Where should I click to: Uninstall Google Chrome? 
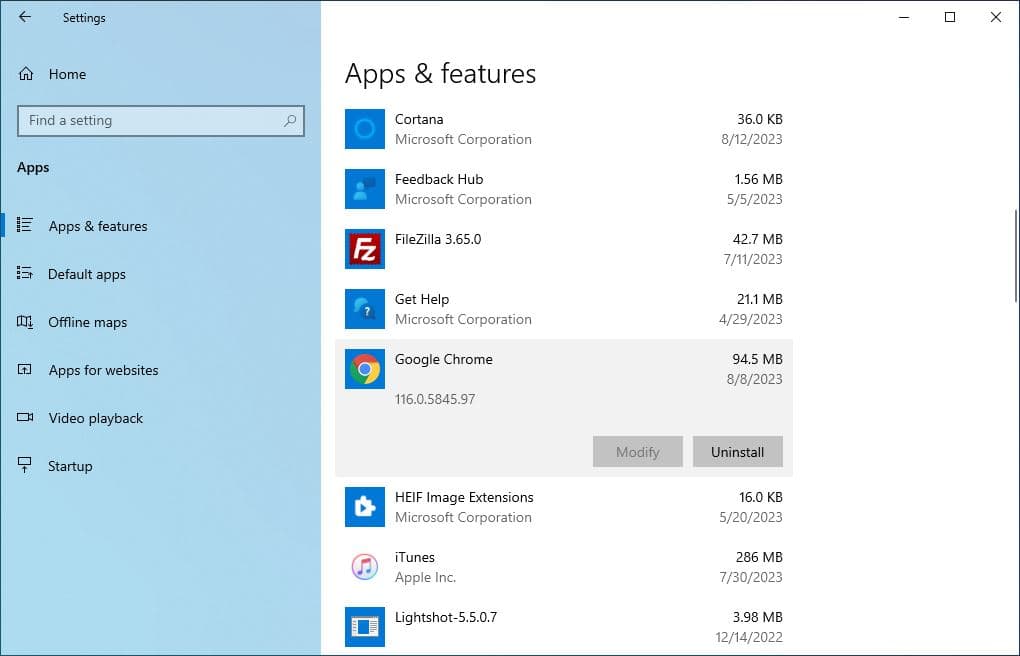[x=738, y=452]
